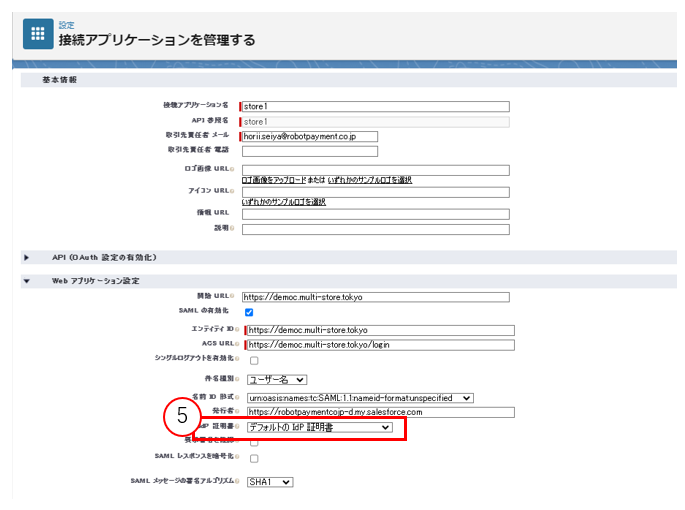Open the 件名種別 ユーザー名 dropdown

coord(277,380)
